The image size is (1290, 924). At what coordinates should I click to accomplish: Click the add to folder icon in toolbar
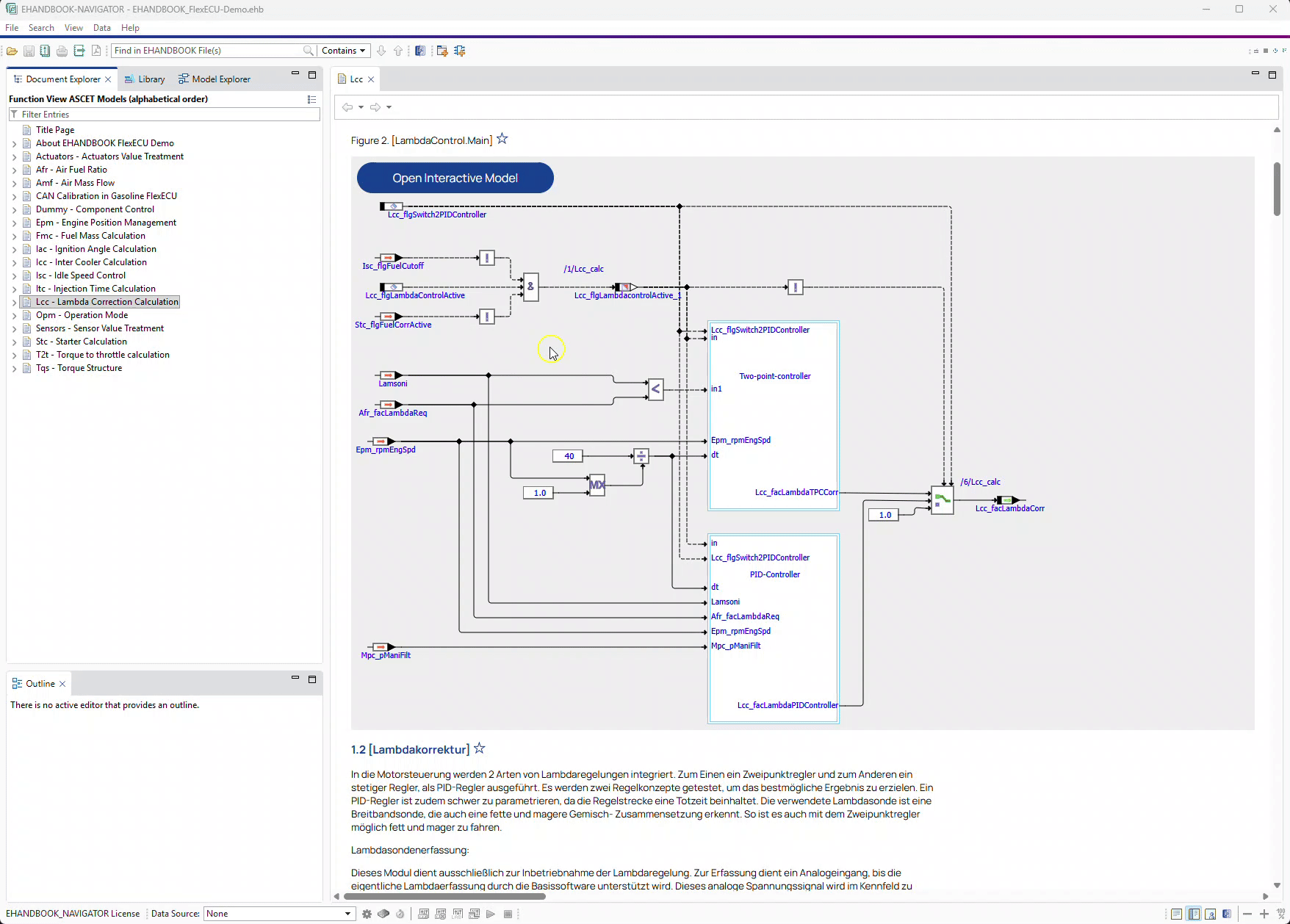coord(442,51)
